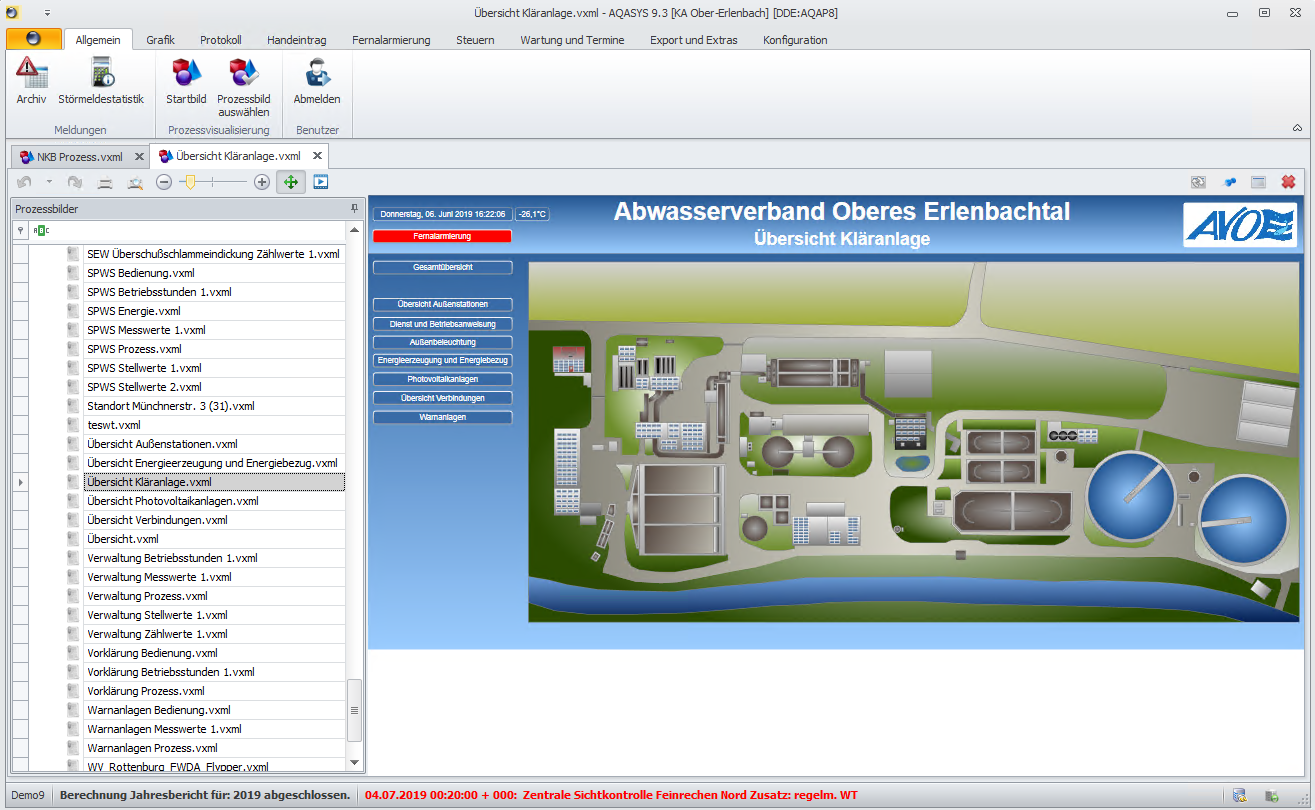Open the Wartung und Termine tab
Image resolution: width=1315 pixels, height=810 pixels.
pos(572,40)
